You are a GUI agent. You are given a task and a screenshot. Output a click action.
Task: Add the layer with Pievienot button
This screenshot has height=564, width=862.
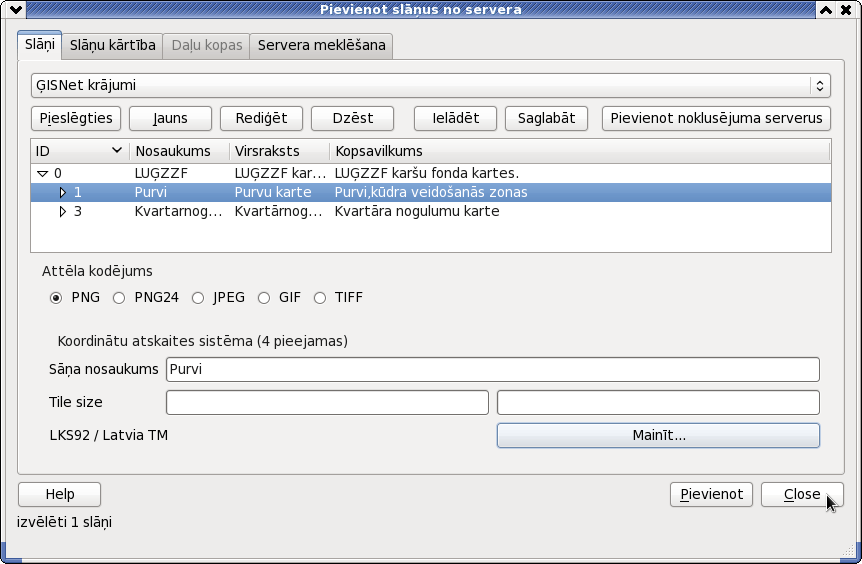(x=711, y=495)
